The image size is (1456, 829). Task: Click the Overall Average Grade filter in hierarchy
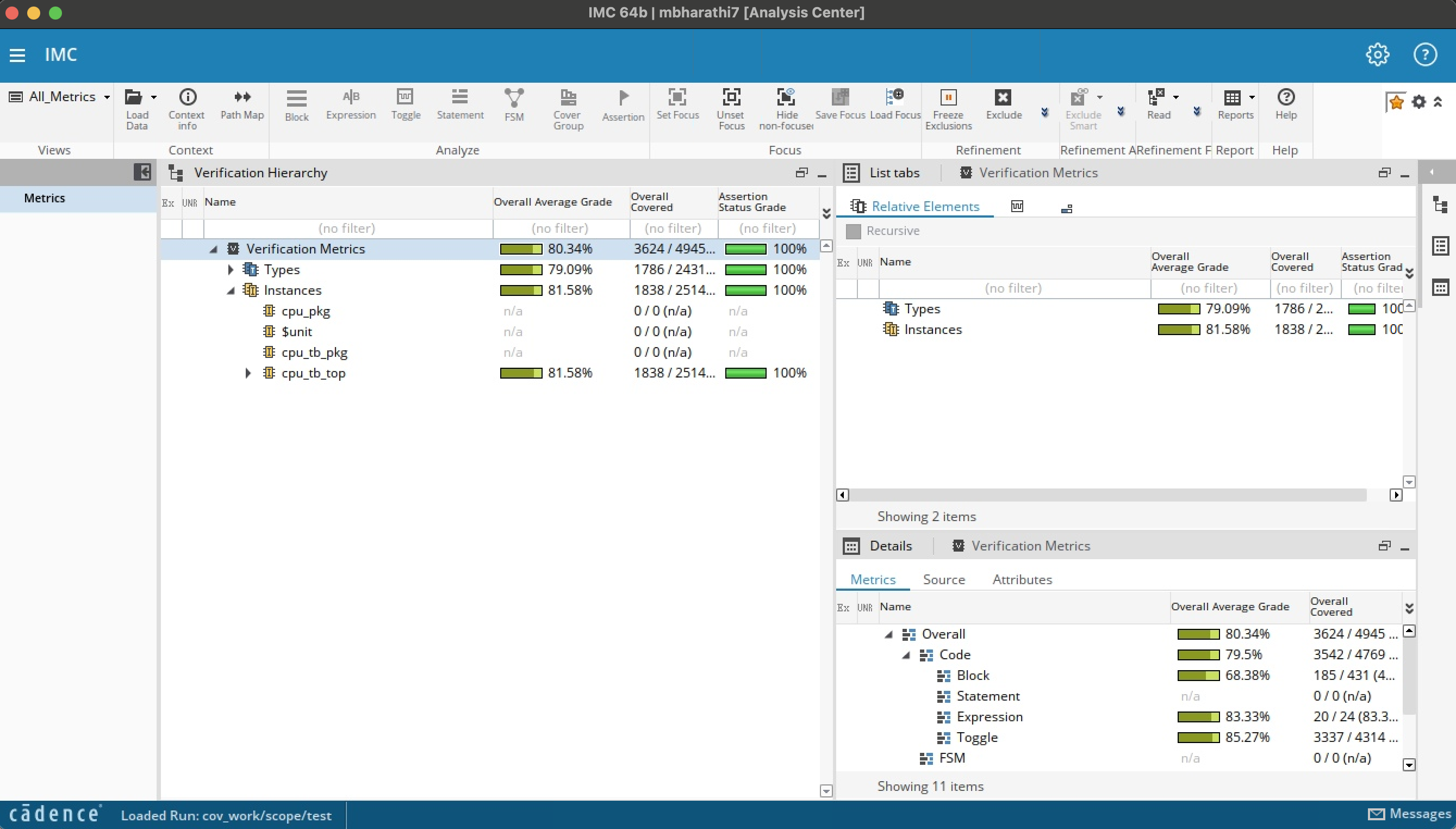coord(561,228)
